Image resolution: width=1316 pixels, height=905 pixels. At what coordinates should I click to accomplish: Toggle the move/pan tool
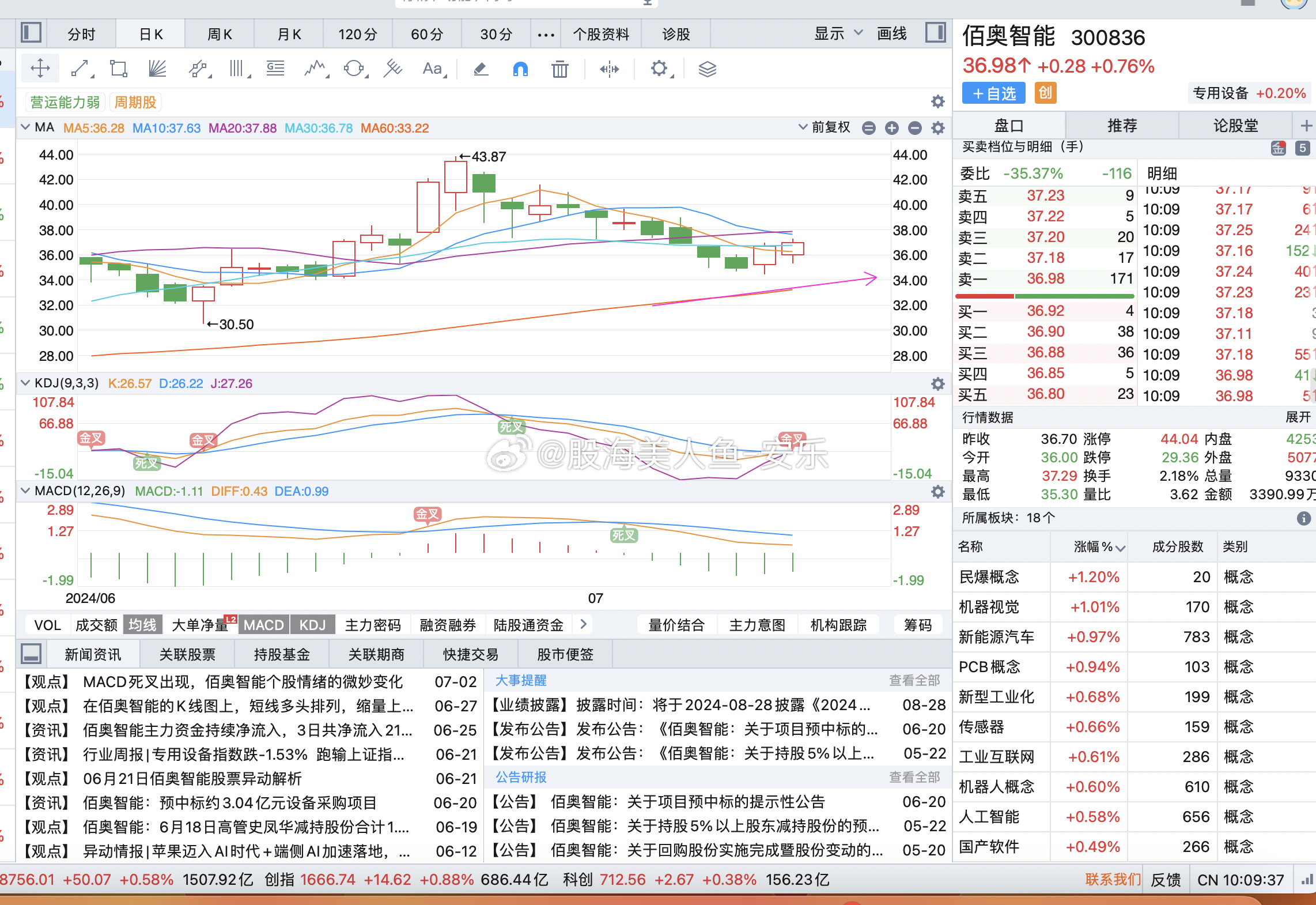40,67
